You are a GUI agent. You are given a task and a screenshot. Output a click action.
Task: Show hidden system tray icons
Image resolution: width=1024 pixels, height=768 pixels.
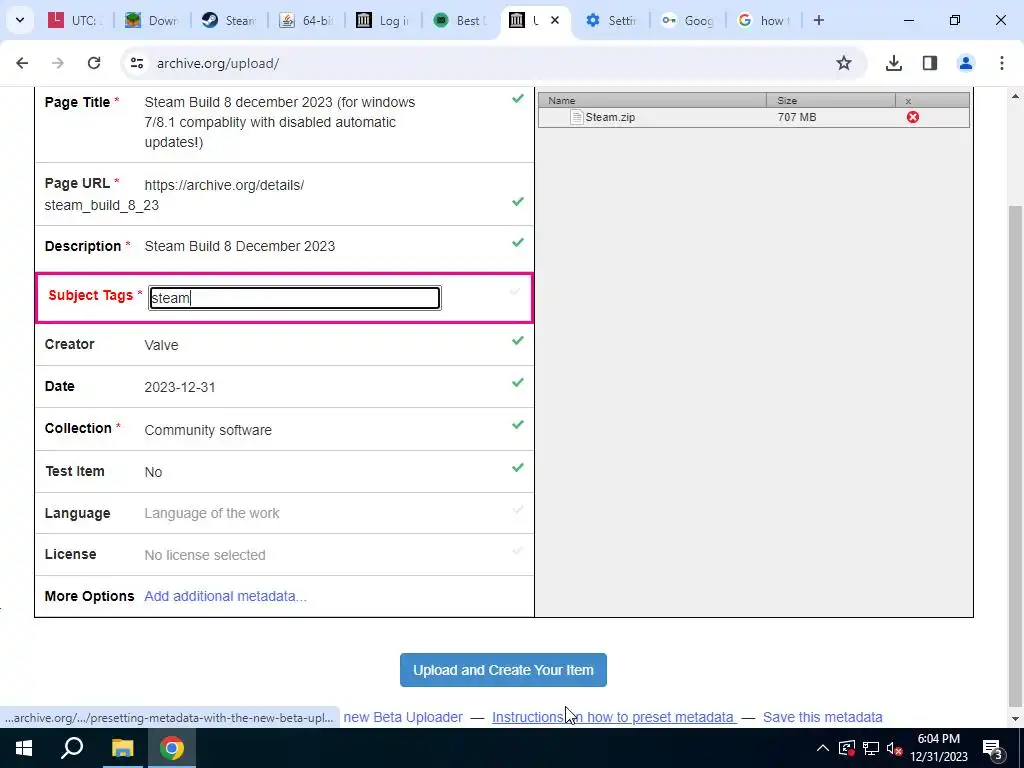(x=823, y=748)
